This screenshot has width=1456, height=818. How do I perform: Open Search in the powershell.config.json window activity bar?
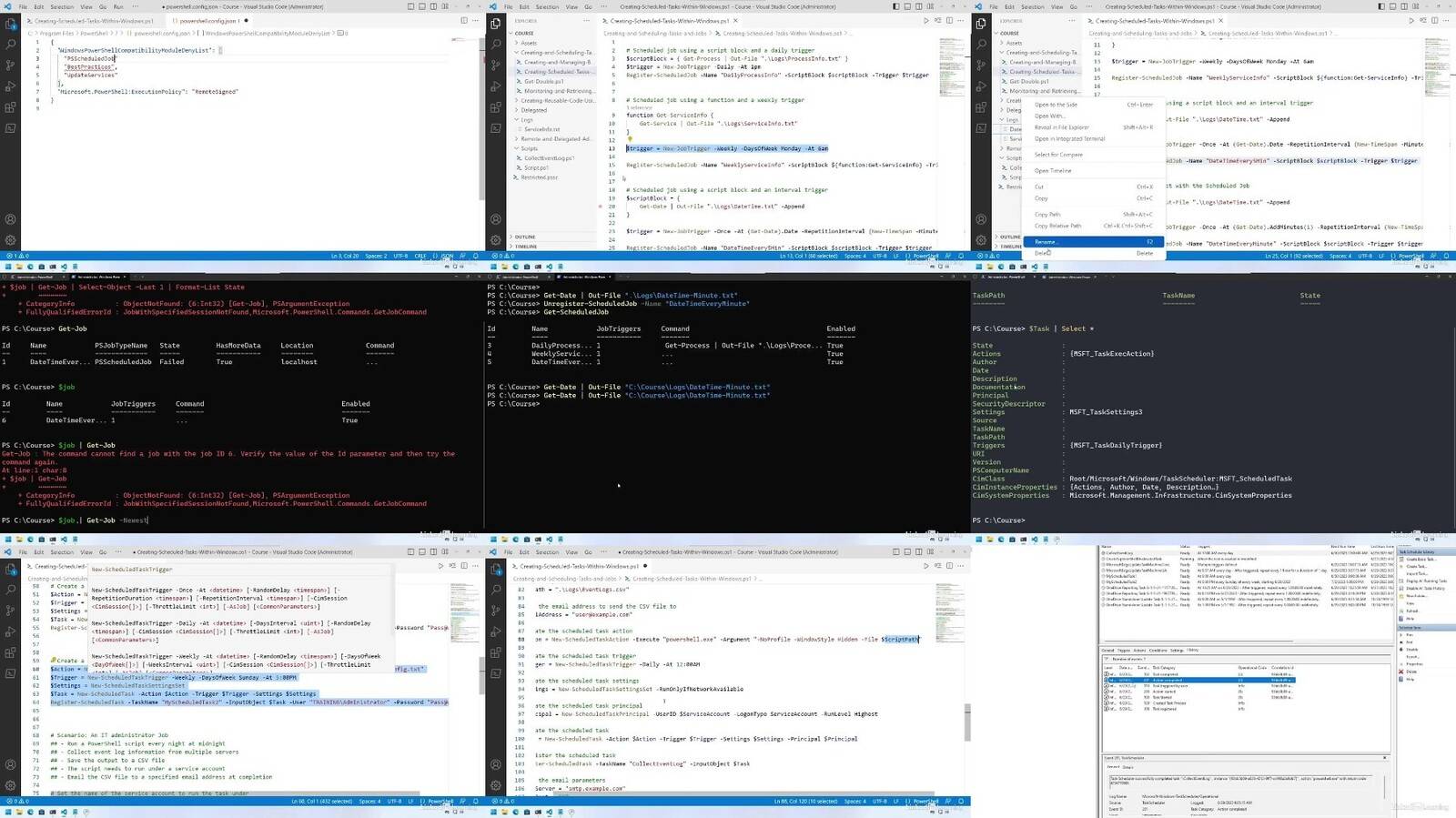11,44
